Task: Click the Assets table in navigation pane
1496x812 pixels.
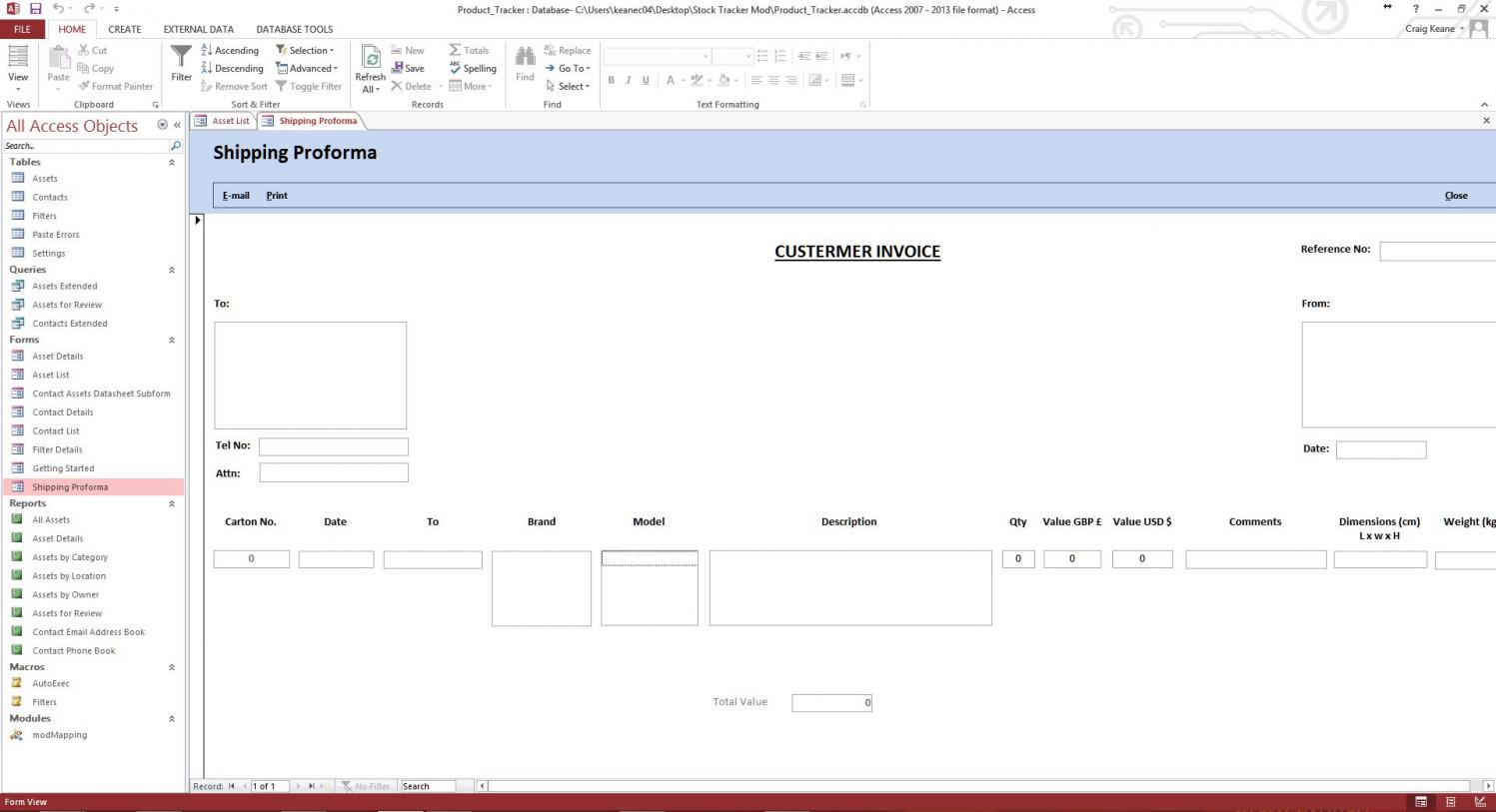Action: (x=45, y=179)
